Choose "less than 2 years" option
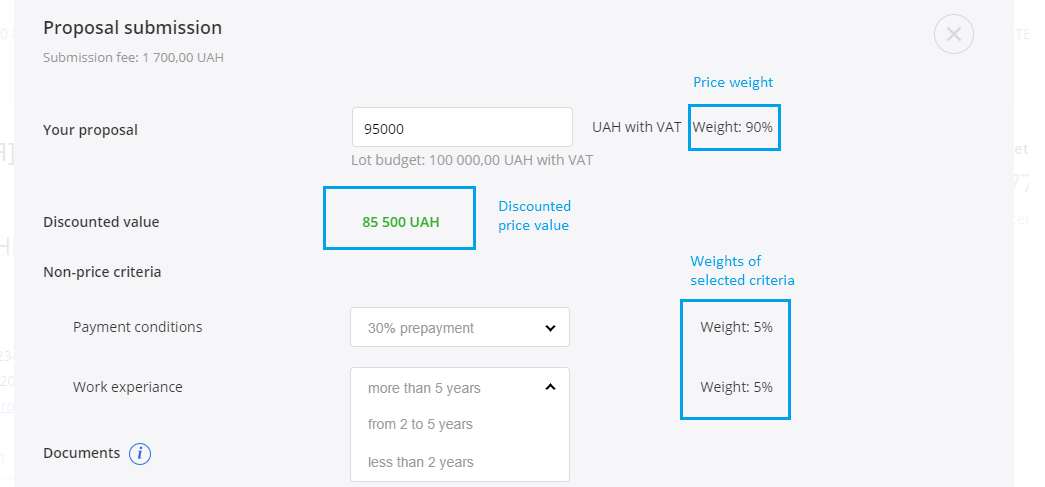The image size is (1045, 487). (421, 462)
